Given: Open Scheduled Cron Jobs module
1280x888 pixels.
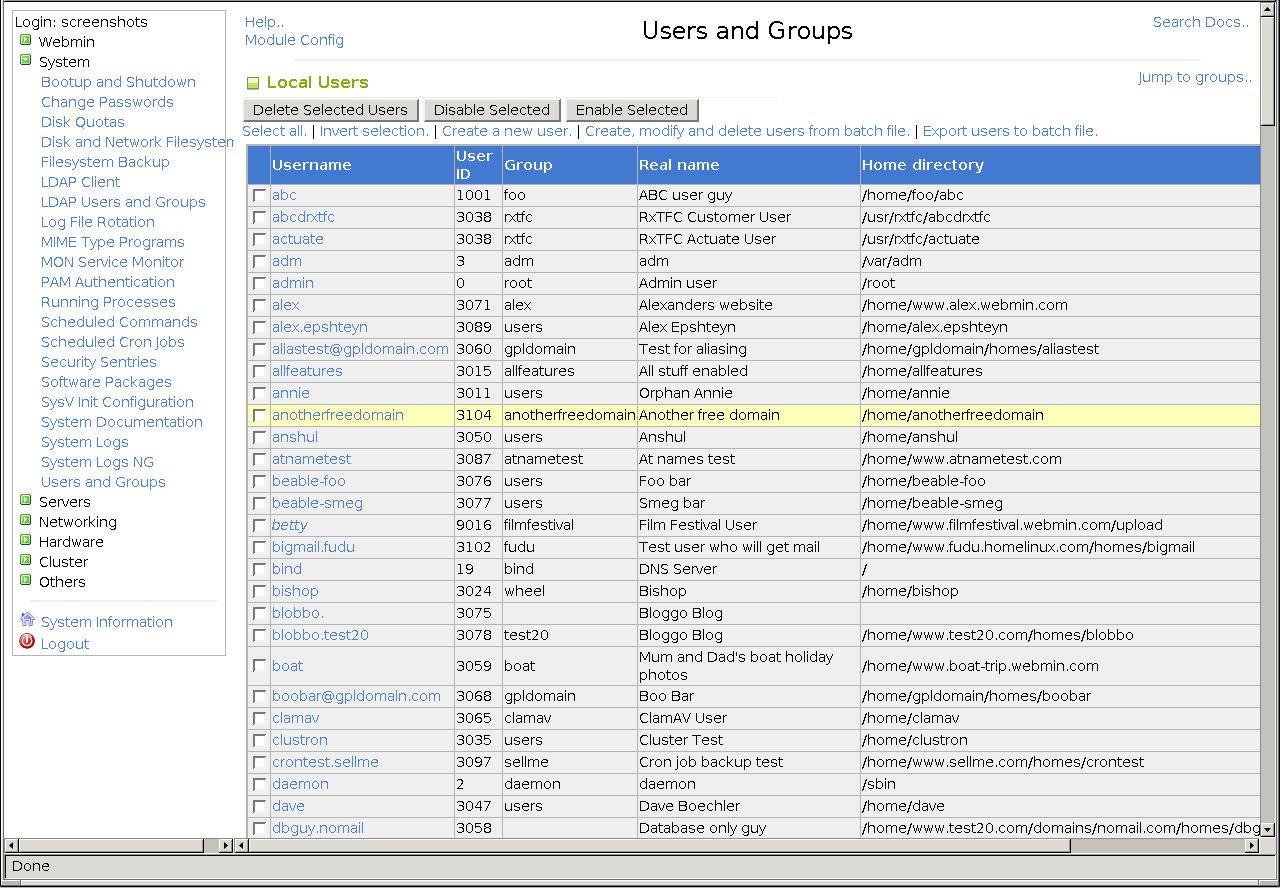Looking at the screenshot, I should (x=113, y=342).
